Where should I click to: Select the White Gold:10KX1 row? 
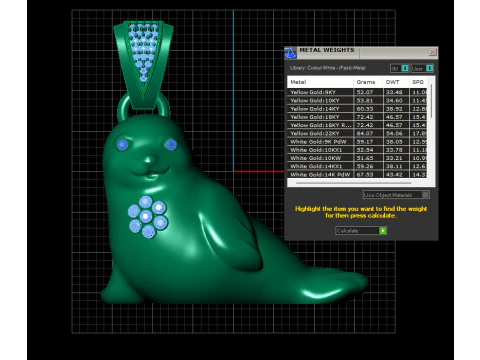point(357,150)
